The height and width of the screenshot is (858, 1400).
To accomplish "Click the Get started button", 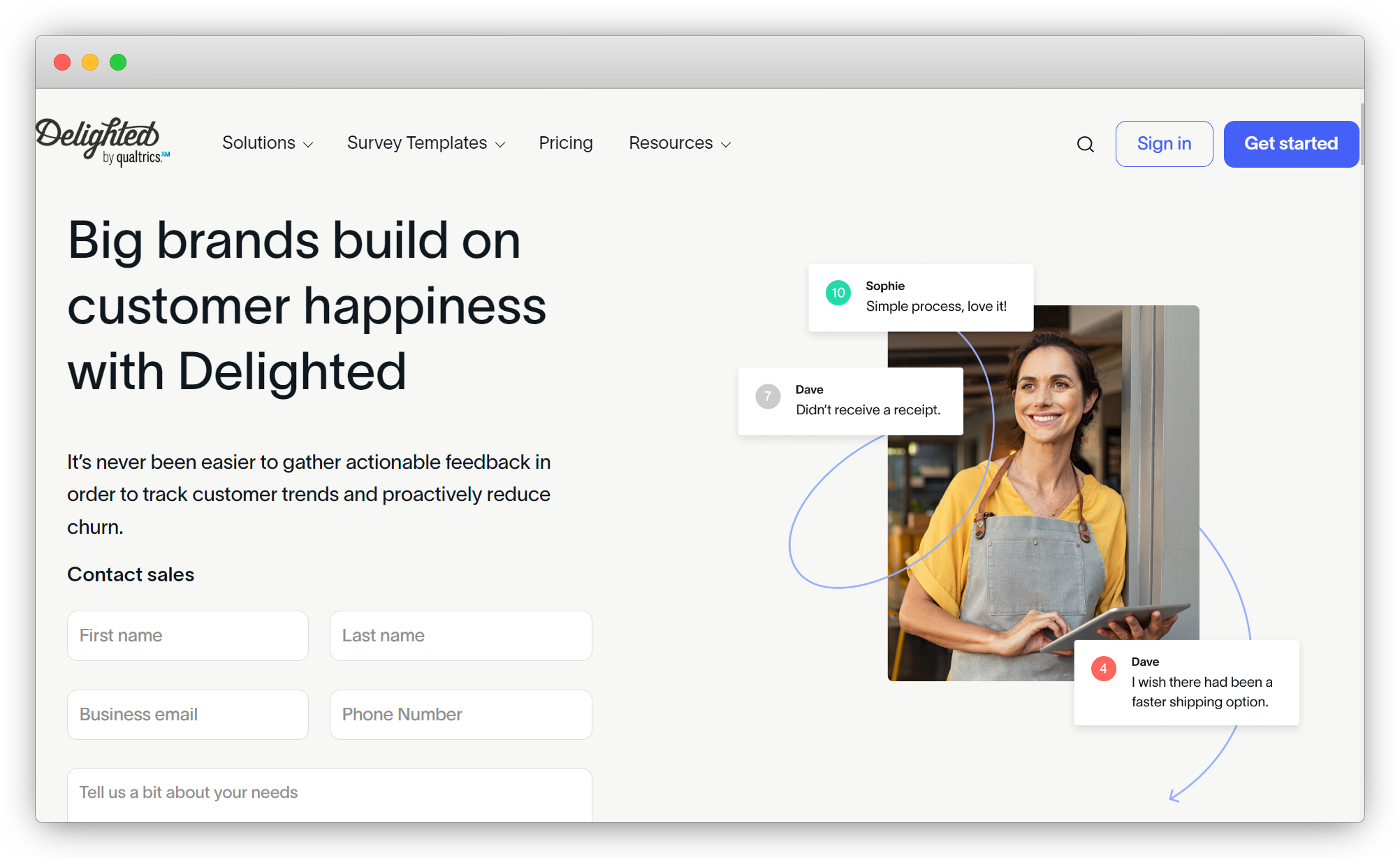I will [1290, 143].
